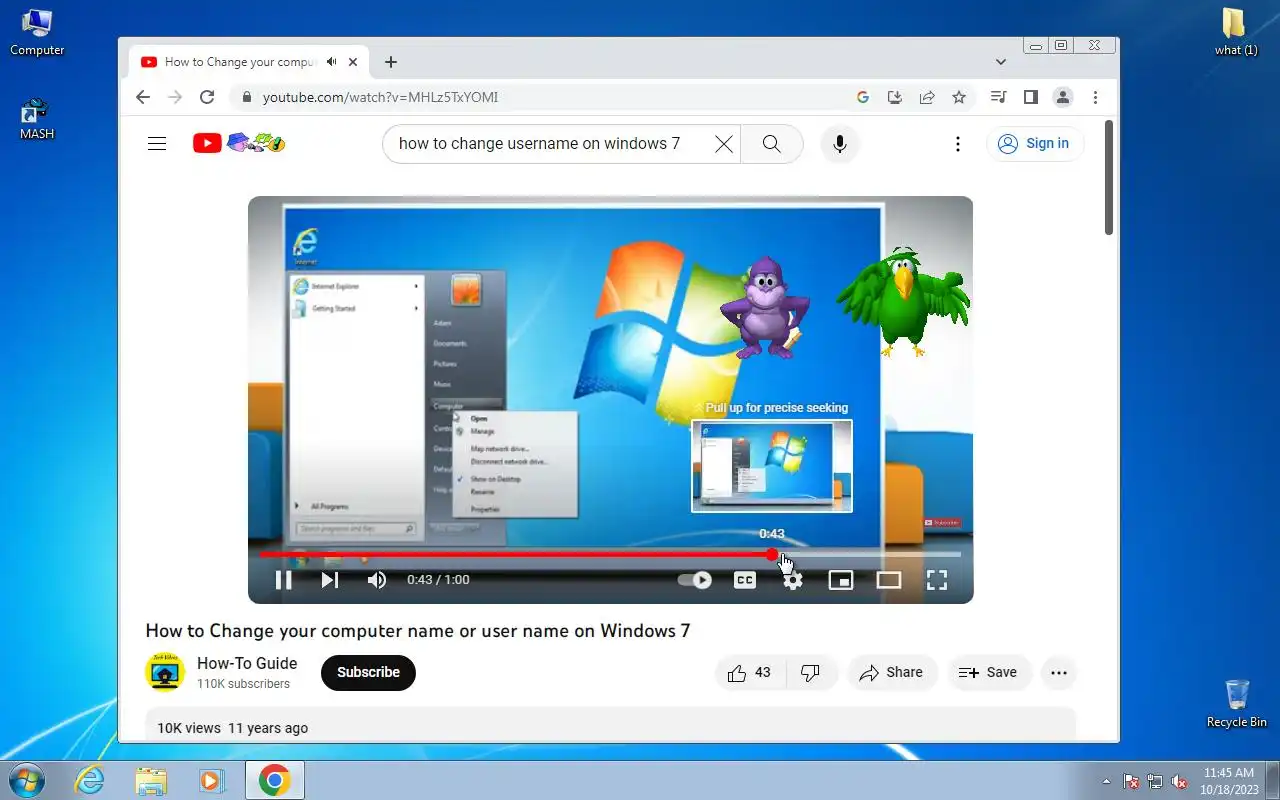The width and height of the screenshot is (1280, 800).
Task: Like the video with thumbs up
Action: pos(751,673)
